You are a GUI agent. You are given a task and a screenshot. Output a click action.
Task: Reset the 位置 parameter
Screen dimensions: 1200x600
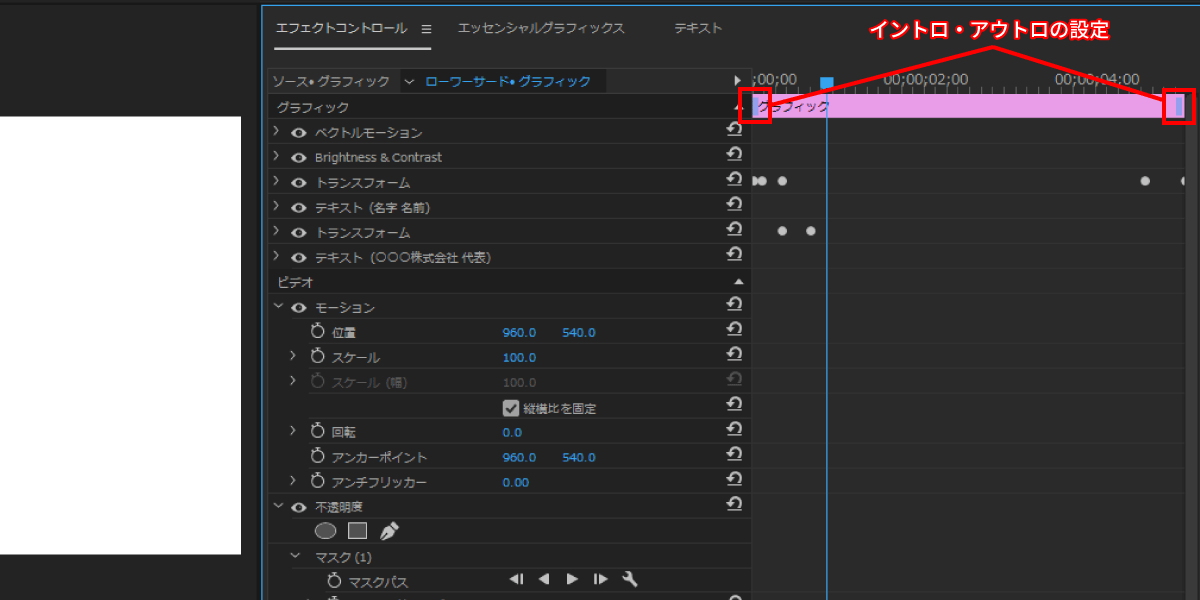734,330
